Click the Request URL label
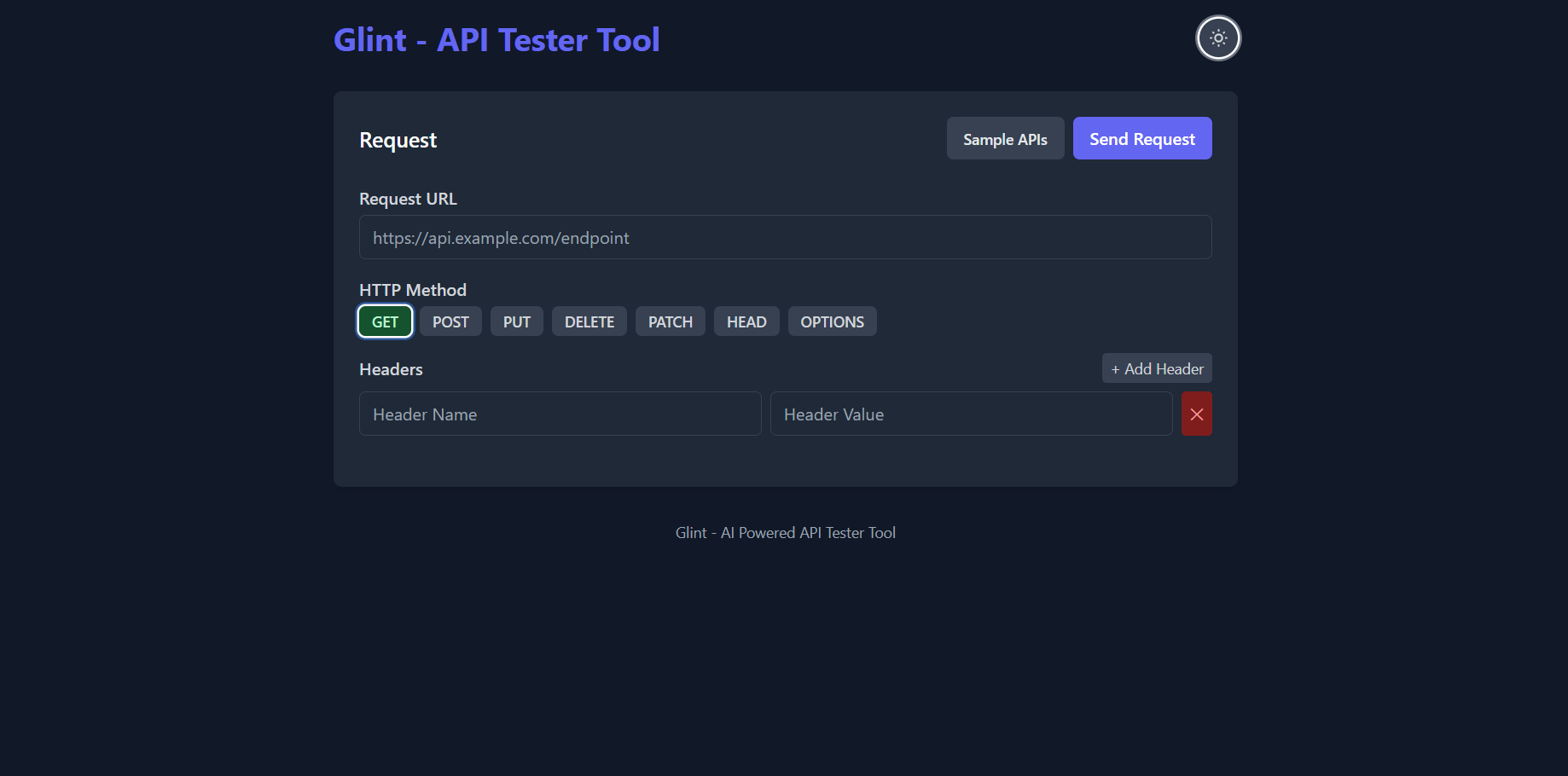Screen dimensions: 1568x776 tap(408, 199)
